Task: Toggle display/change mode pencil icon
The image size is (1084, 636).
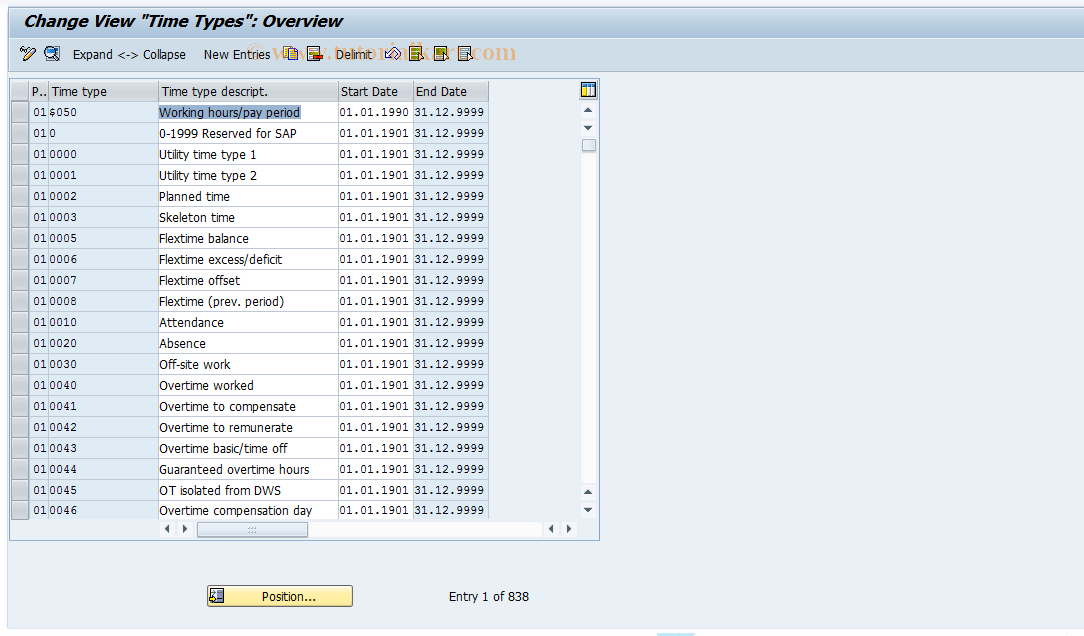Action: (28, 54)
